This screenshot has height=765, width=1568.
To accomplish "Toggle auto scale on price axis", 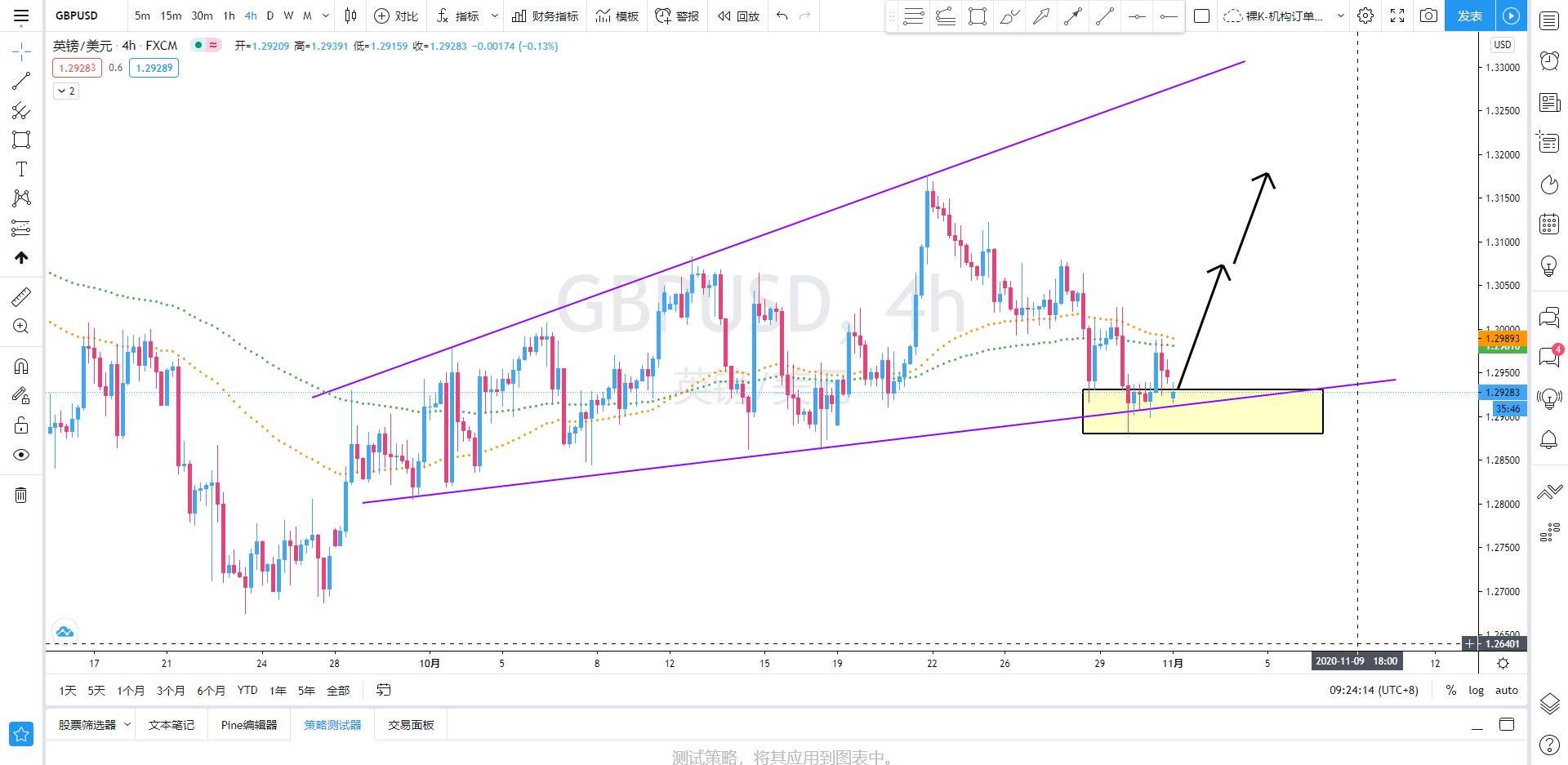I will 1507,690.
